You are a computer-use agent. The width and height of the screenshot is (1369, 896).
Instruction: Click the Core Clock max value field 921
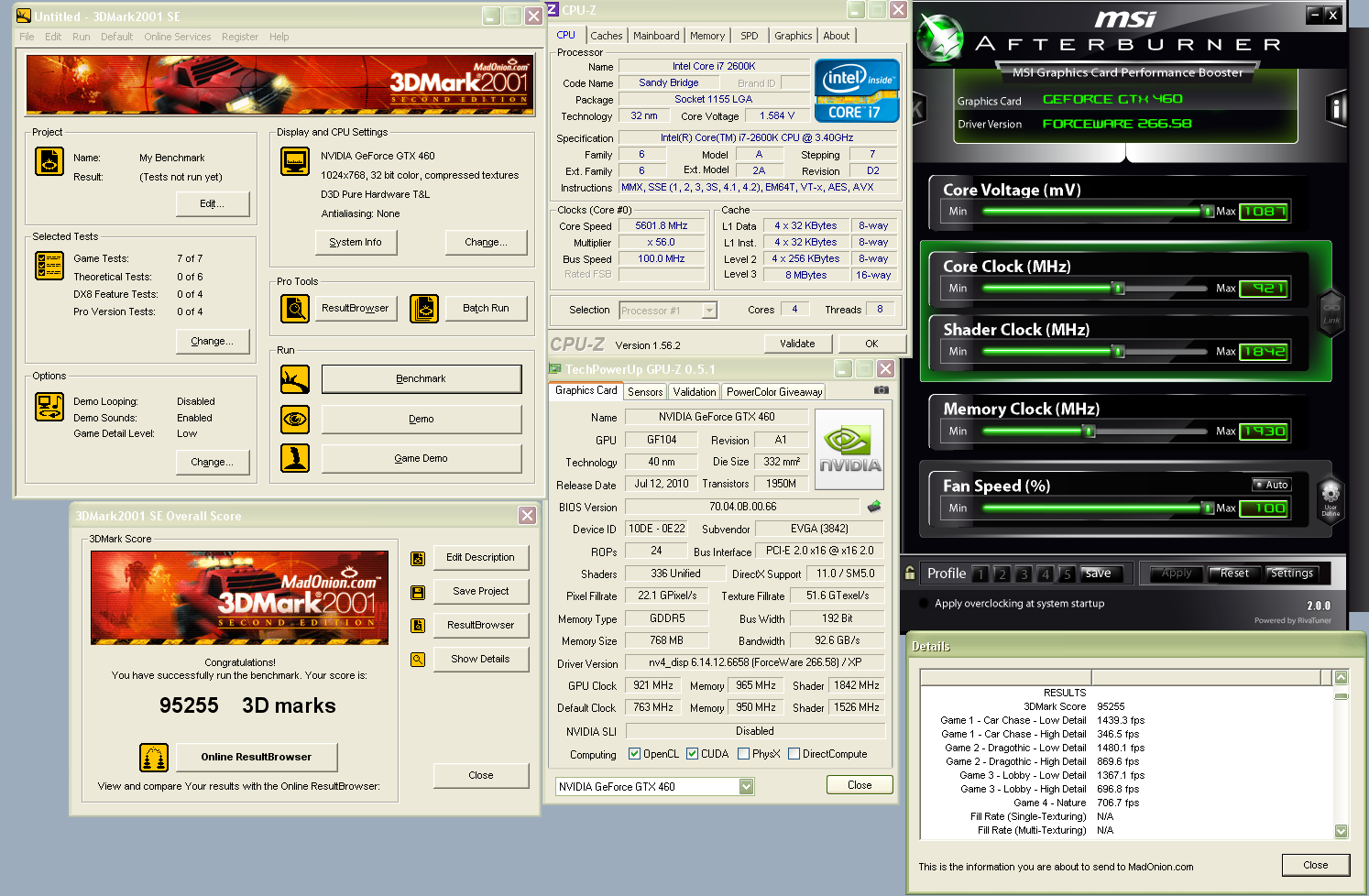point(1264,289)
